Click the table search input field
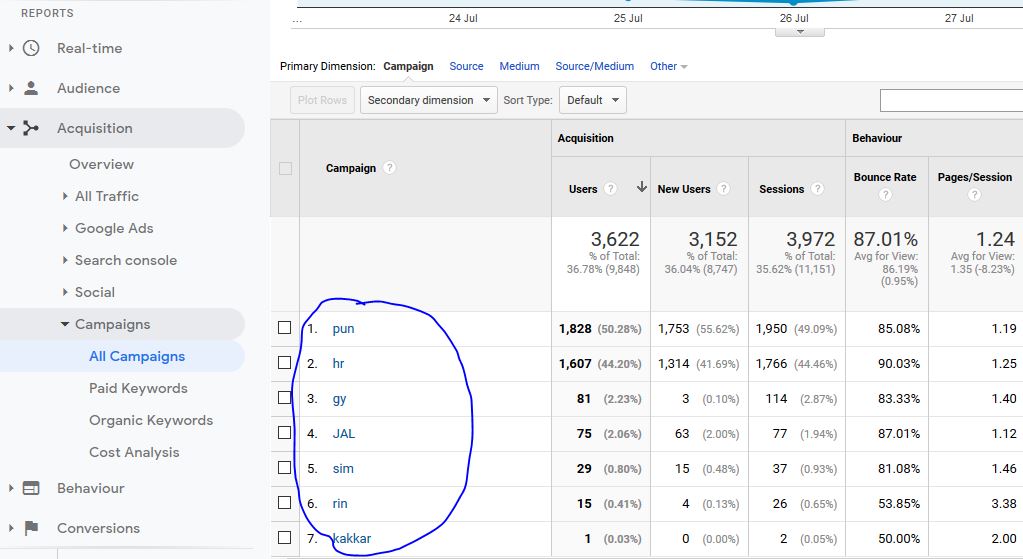The image size is (1023, 559). coord(951,100)
